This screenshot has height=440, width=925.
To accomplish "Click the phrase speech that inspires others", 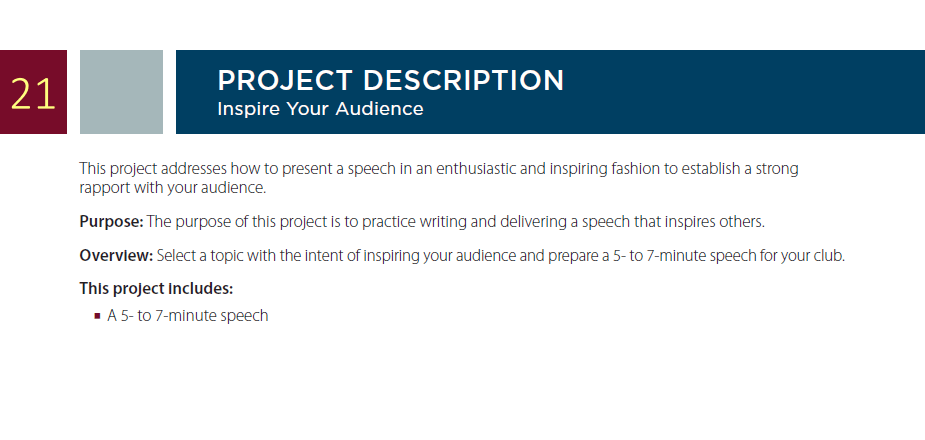I will [673, 222].
